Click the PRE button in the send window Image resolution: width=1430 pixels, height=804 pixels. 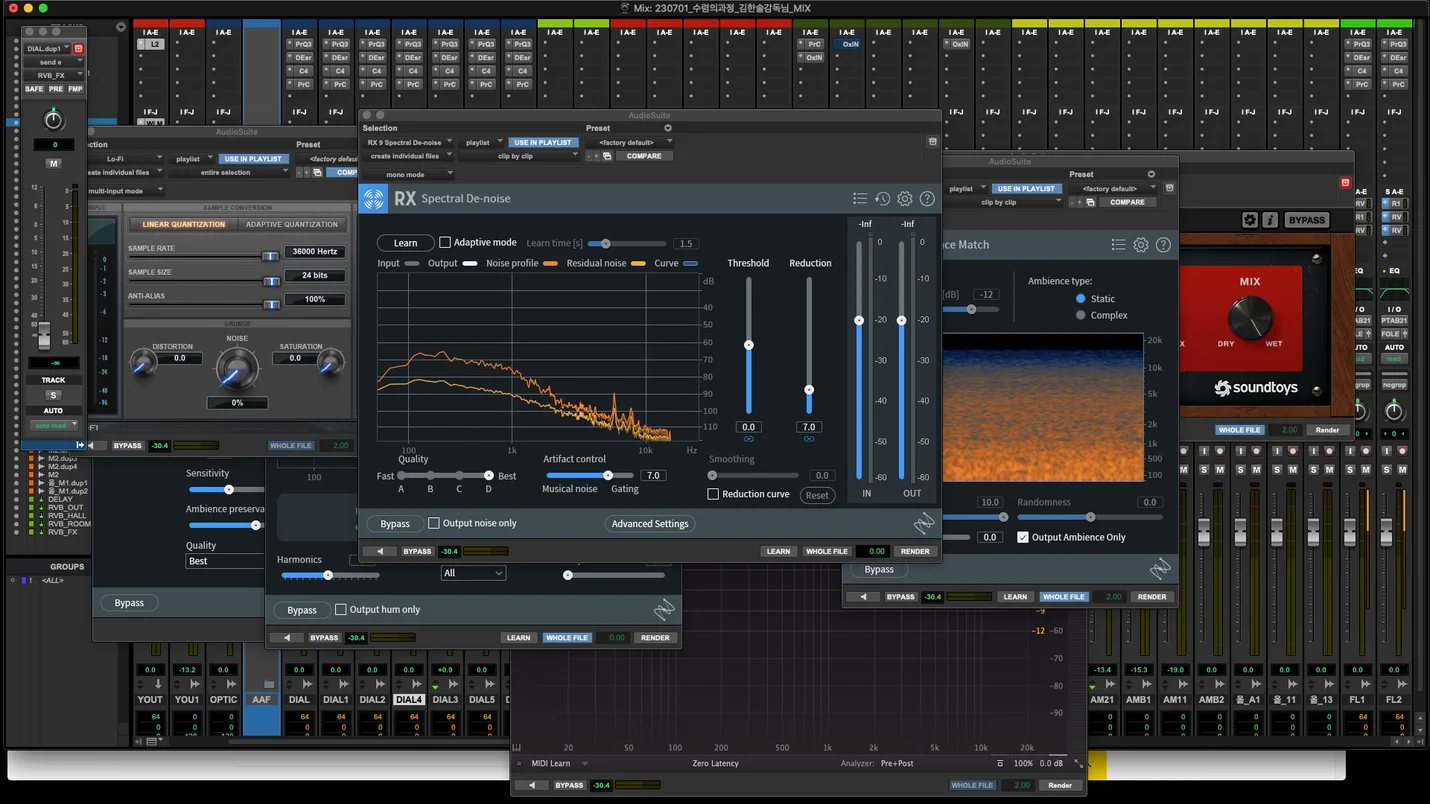56,89
